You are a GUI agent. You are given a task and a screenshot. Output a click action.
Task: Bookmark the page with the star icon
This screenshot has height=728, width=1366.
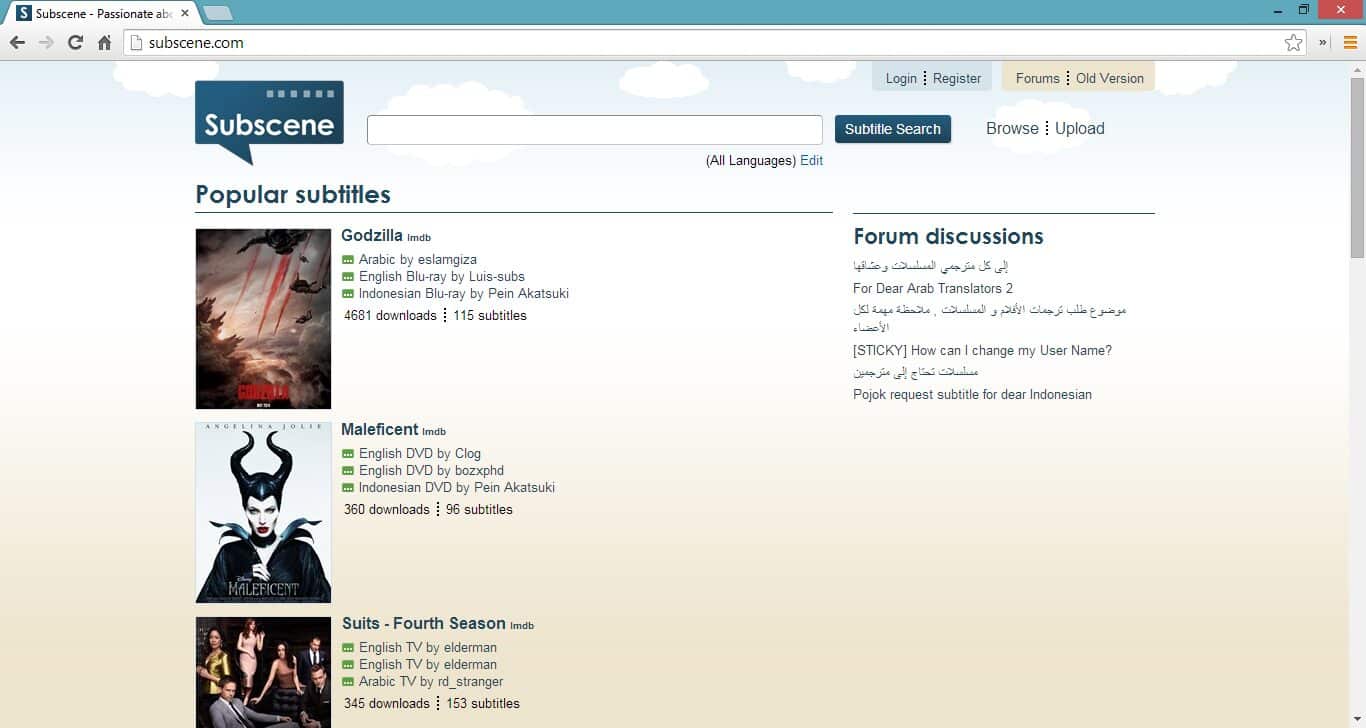point(1293,43)
